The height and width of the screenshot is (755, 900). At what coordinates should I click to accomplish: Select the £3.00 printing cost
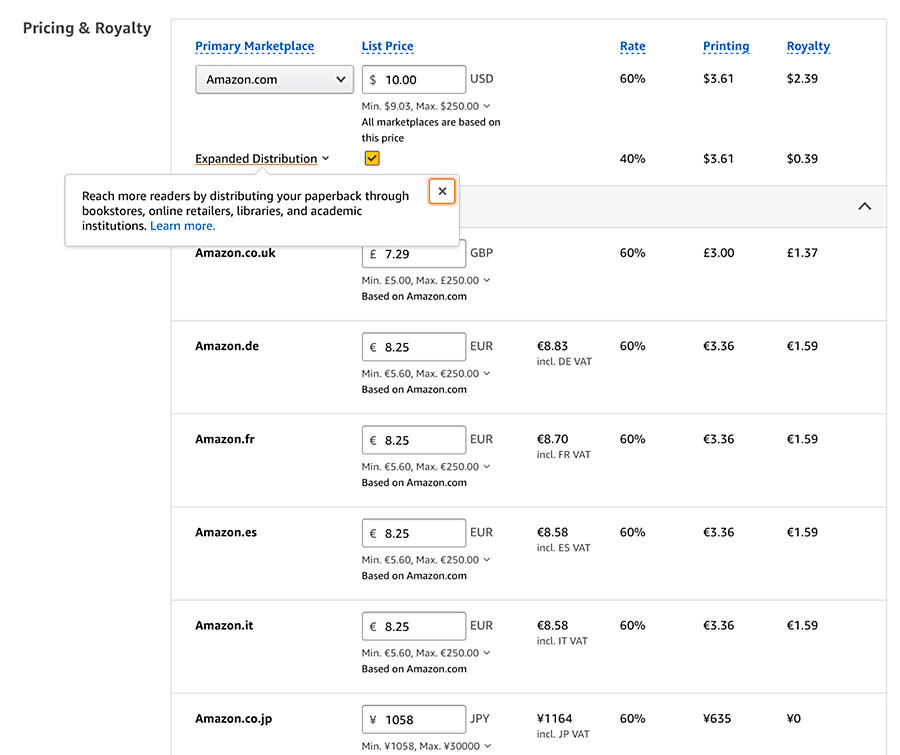point(719,253)
